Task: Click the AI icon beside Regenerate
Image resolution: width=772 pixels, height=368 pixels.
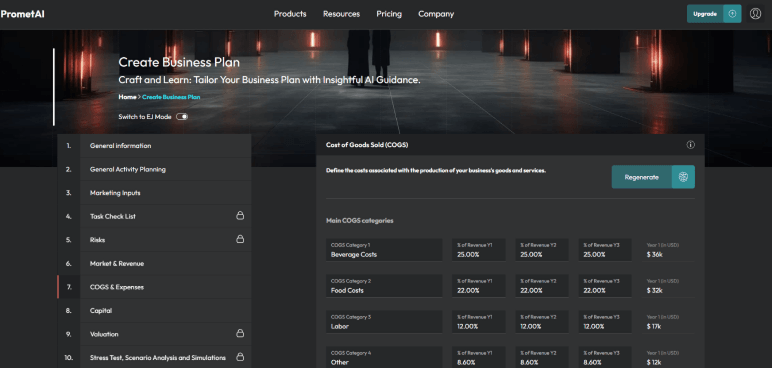Action: (683, 177)
